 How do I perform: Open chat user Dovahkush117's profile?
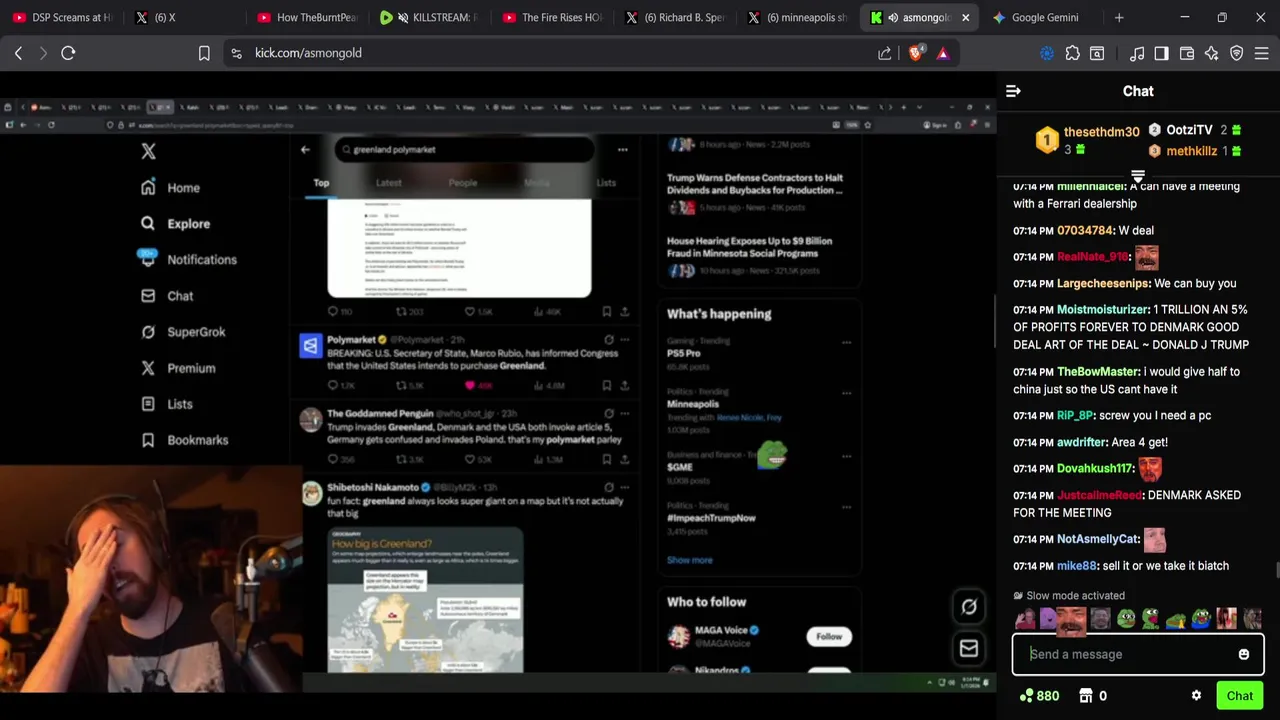pyautogui.click(x=1094, y=469)
